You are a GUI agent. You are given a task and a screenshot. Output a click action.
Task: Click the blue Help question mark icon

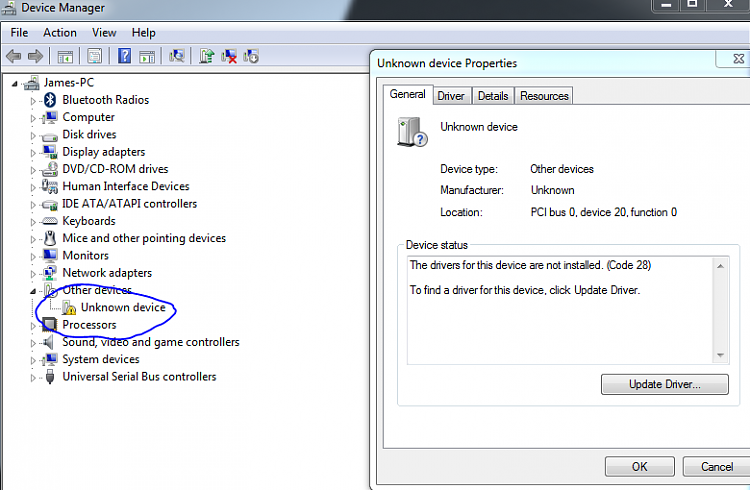click(124, 56)
